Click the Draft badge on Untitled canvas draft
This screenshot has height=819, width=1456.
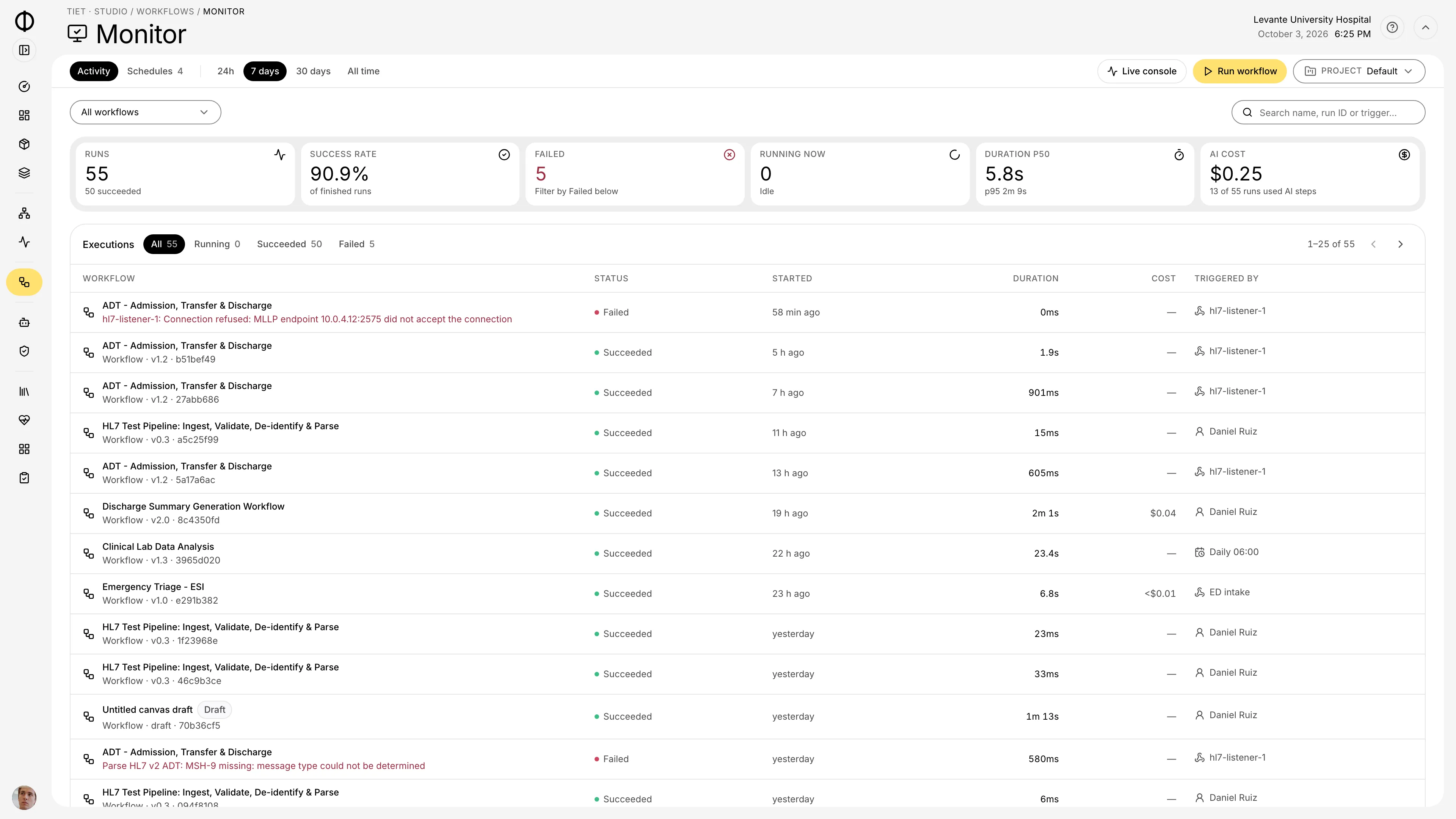click(x=214, y=710)
